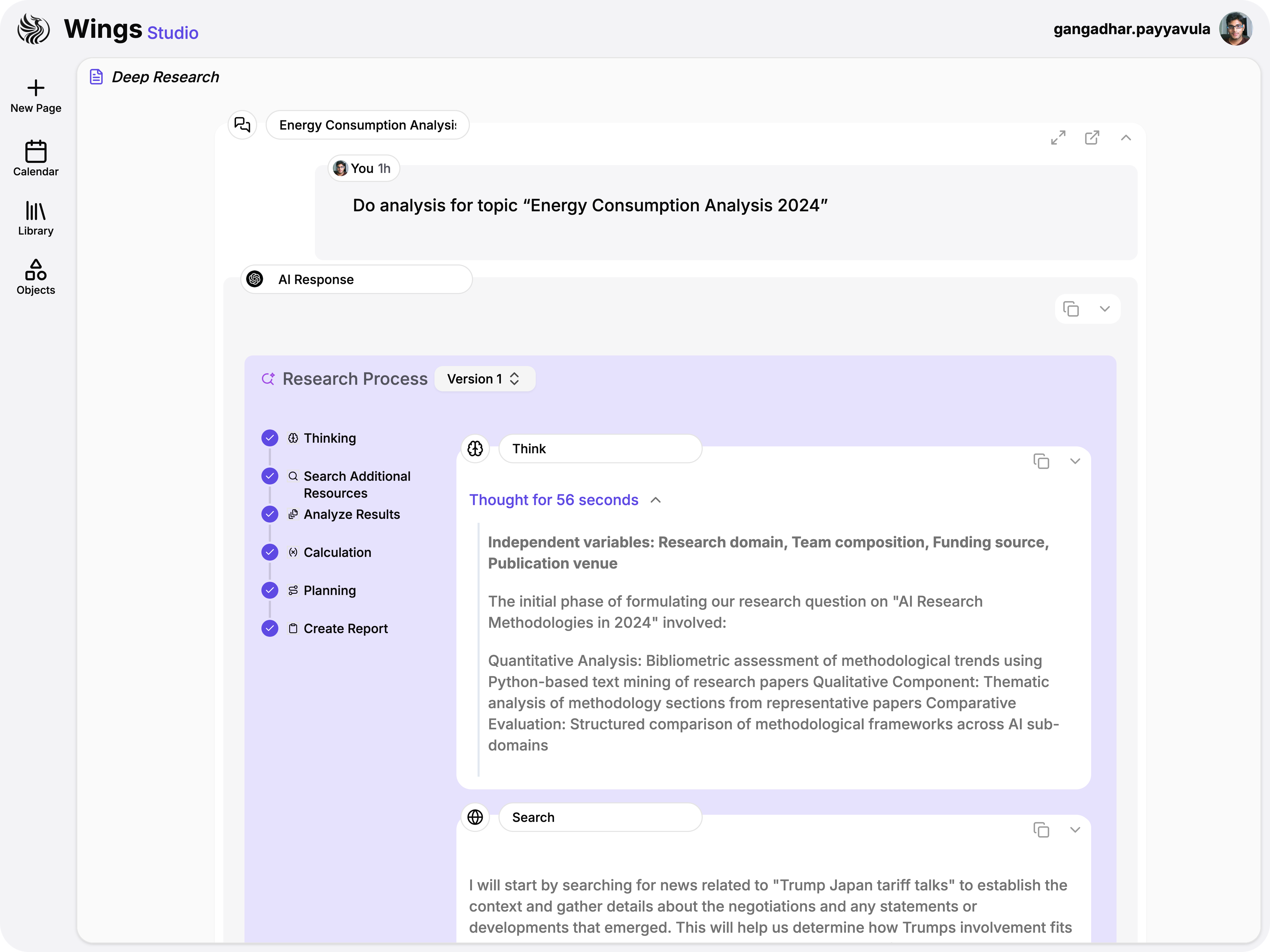Create a New Page from the sidebar

36,97
